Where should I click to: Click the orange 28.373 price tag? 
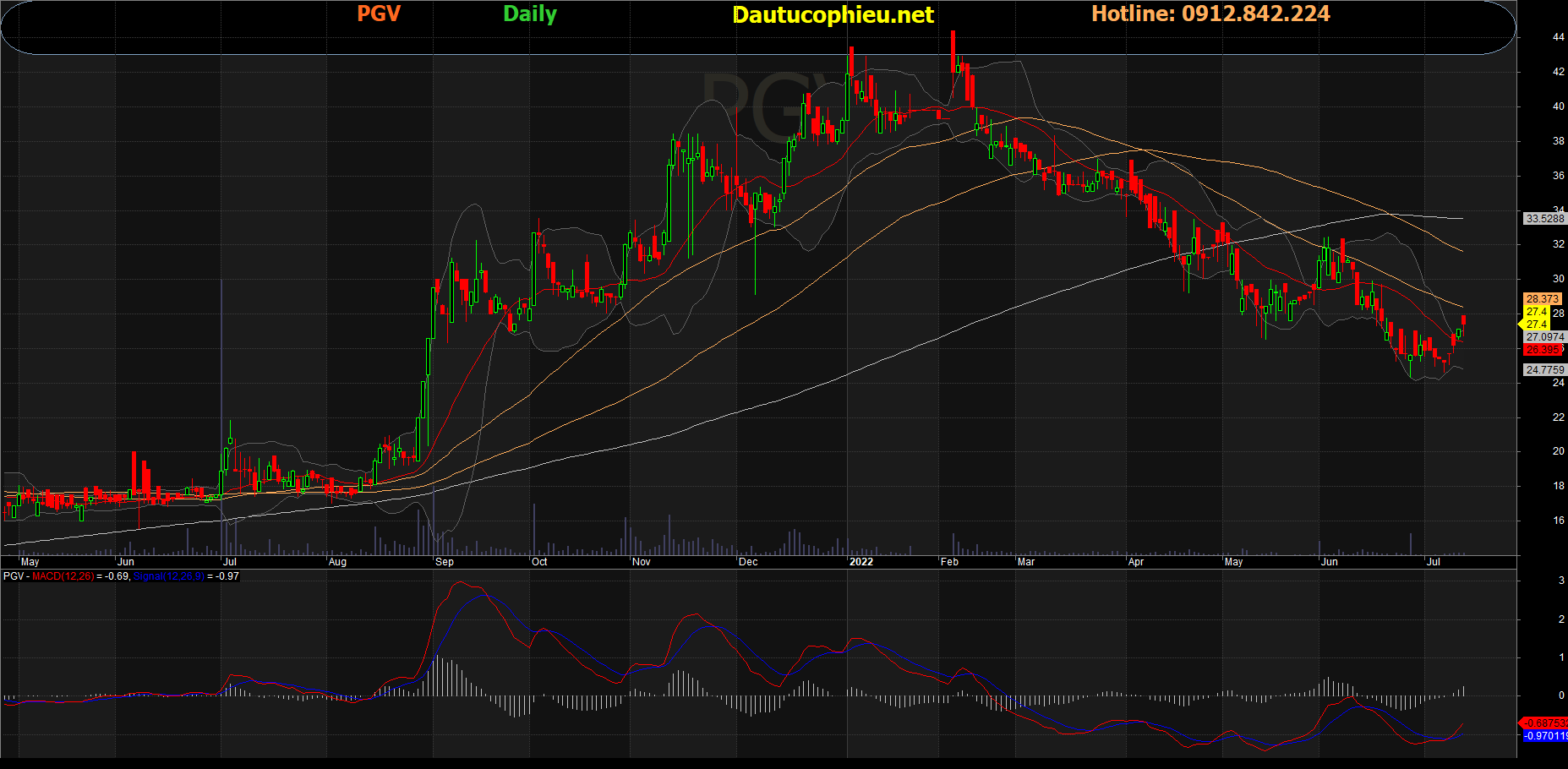click(x=1542, y=299)
